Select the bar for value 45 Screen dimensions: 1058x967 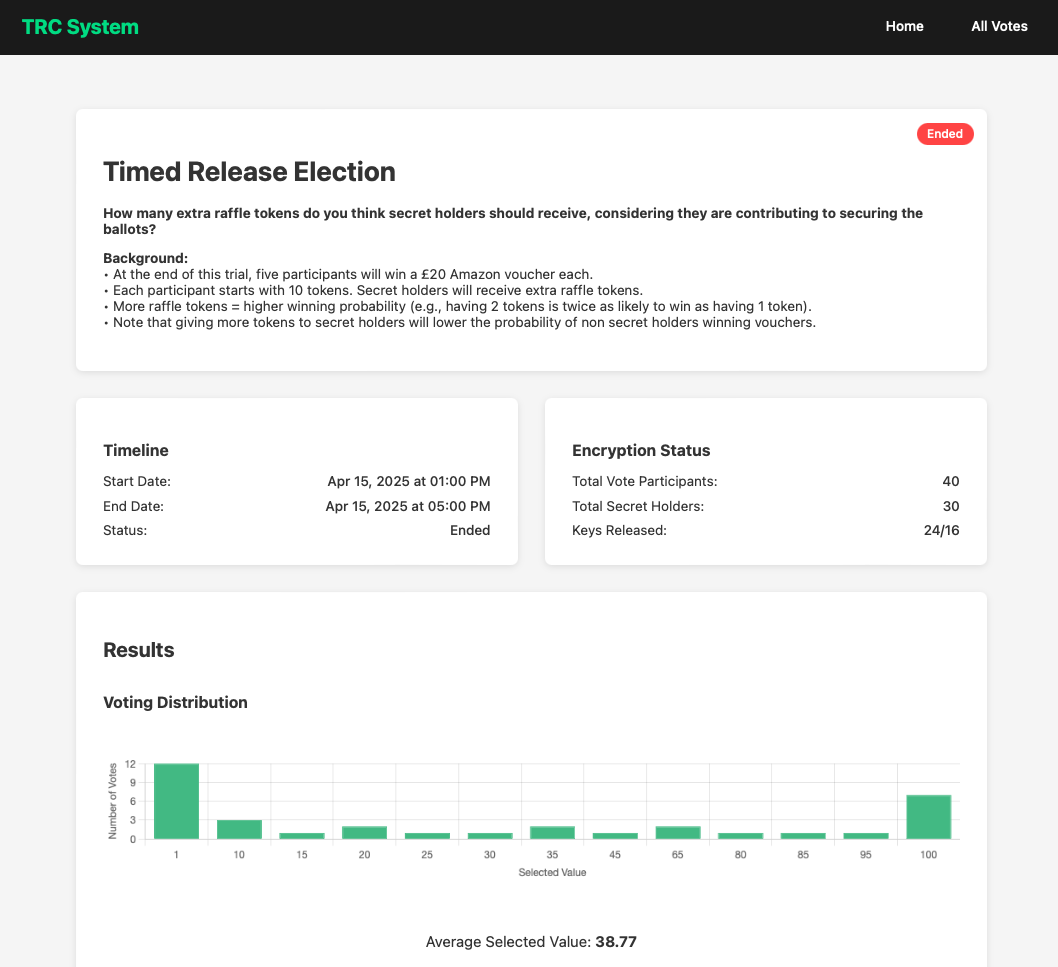[x=615, y=835]
